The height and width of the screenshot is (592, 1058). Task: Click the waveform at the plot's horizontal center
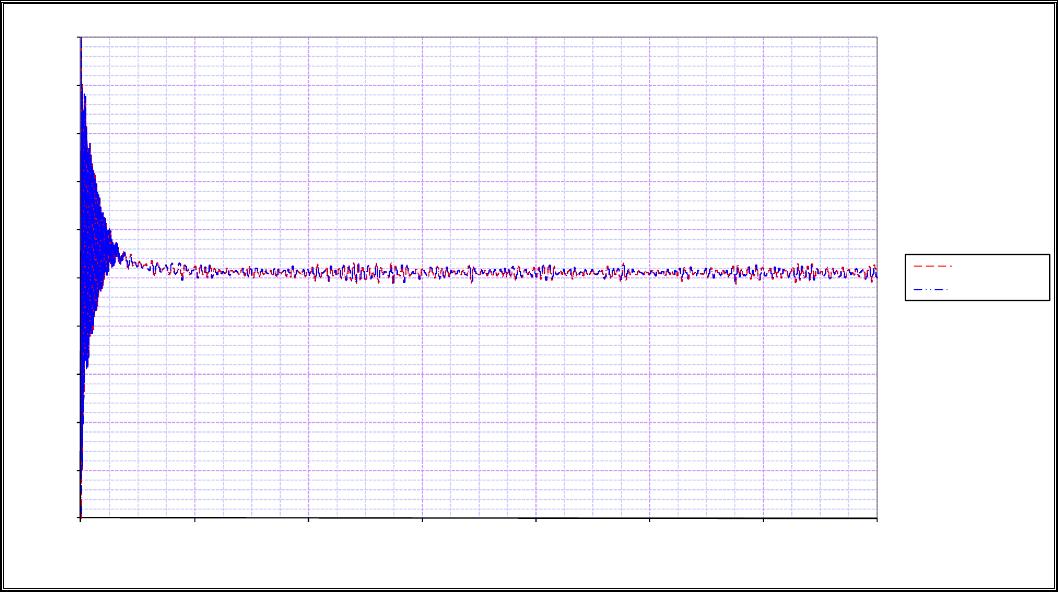point(478,272)
